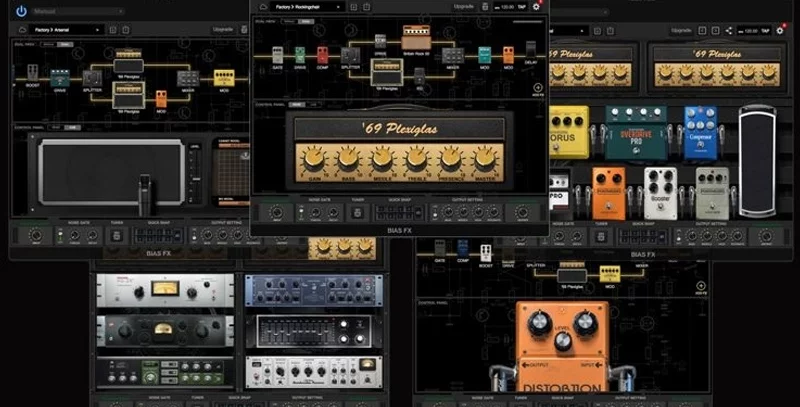Viewport: 800px width, 407px height.
Task: Open the Factory > Arsenal preset dropdown
Action: (x=67, y=30)
